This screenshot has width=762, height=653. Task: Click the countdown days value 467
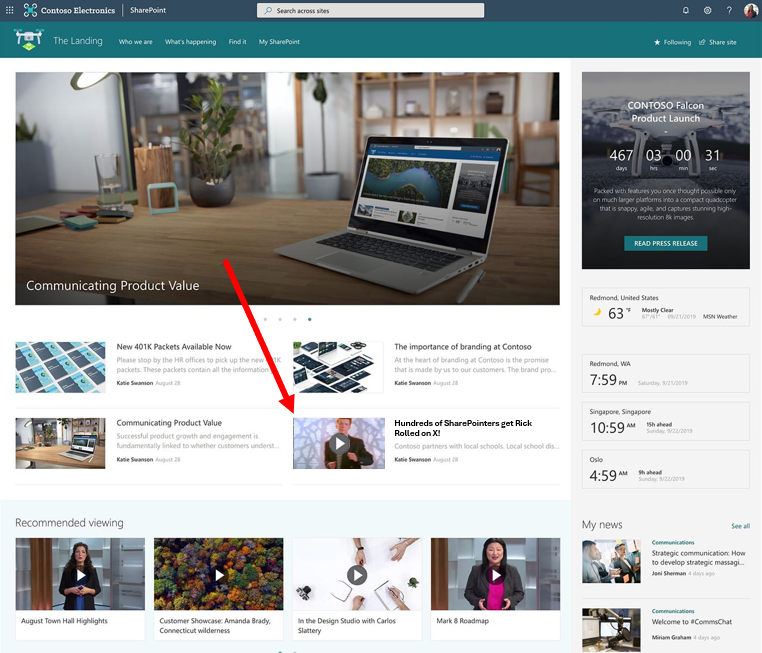(621, 155)
